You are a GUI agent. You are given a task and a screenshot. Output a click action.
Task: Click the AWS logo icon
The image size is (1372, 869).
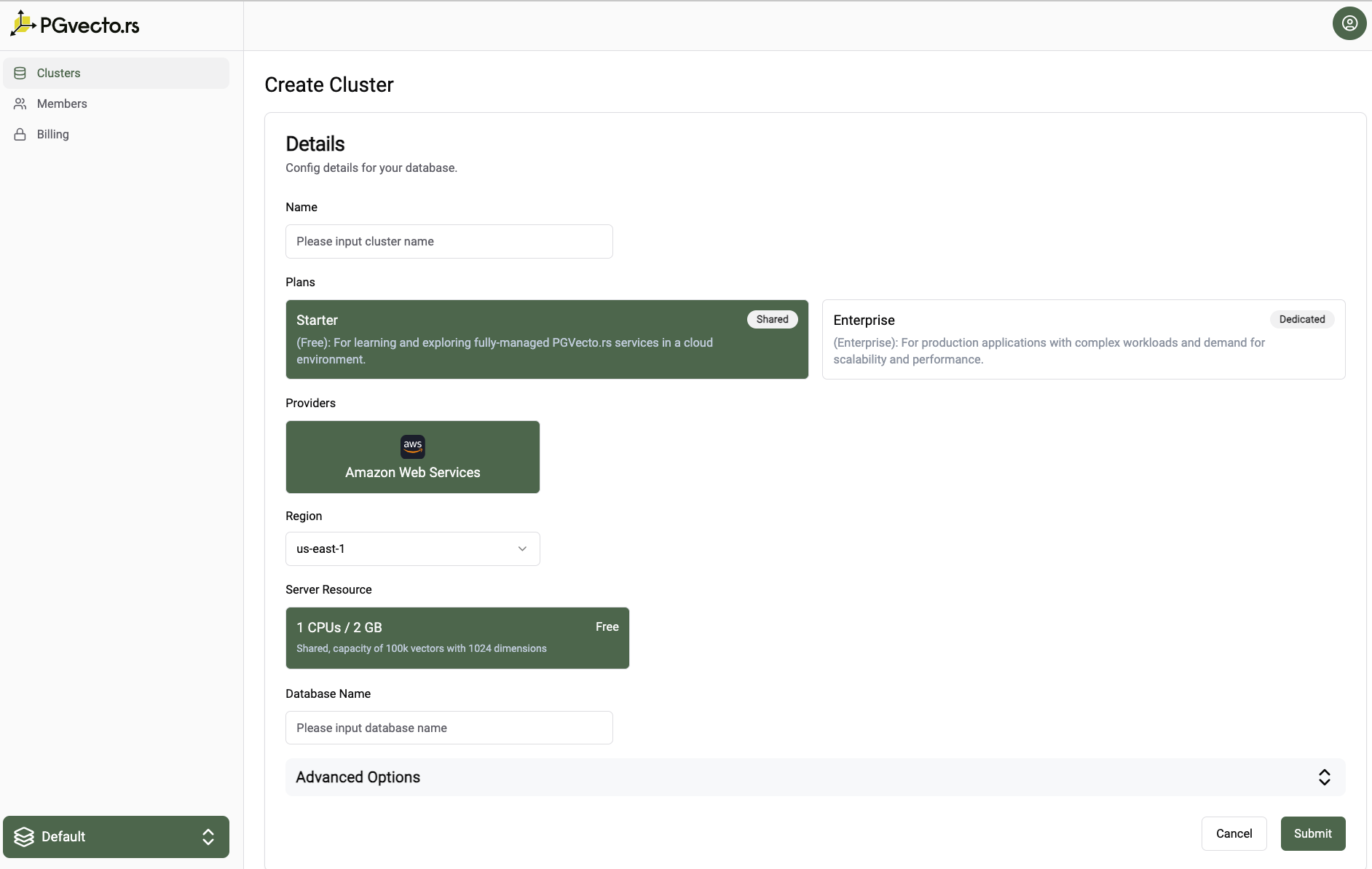[413, 446]
